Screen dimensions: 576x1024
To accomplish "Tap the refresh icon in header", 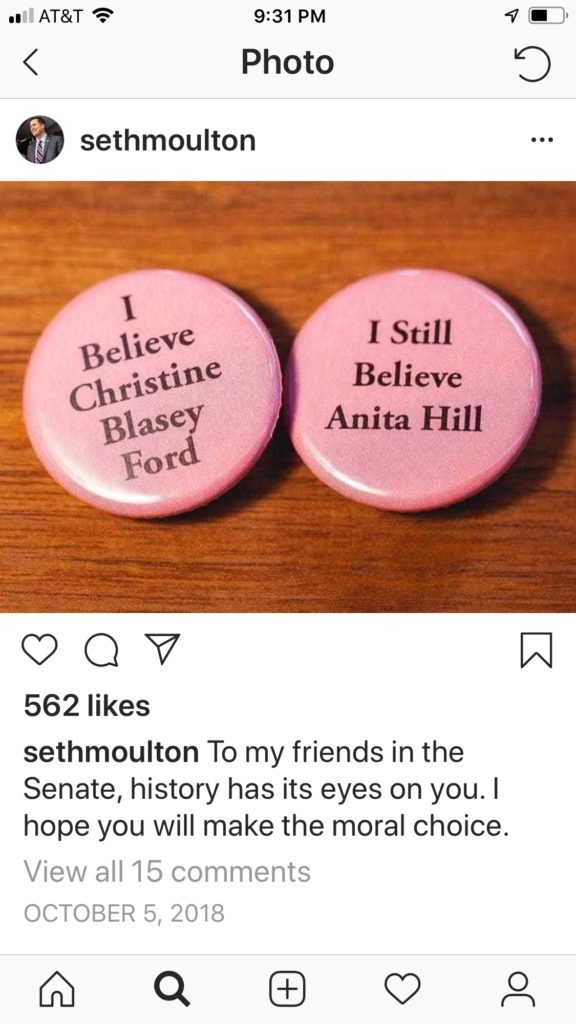I will pos(533,63).
